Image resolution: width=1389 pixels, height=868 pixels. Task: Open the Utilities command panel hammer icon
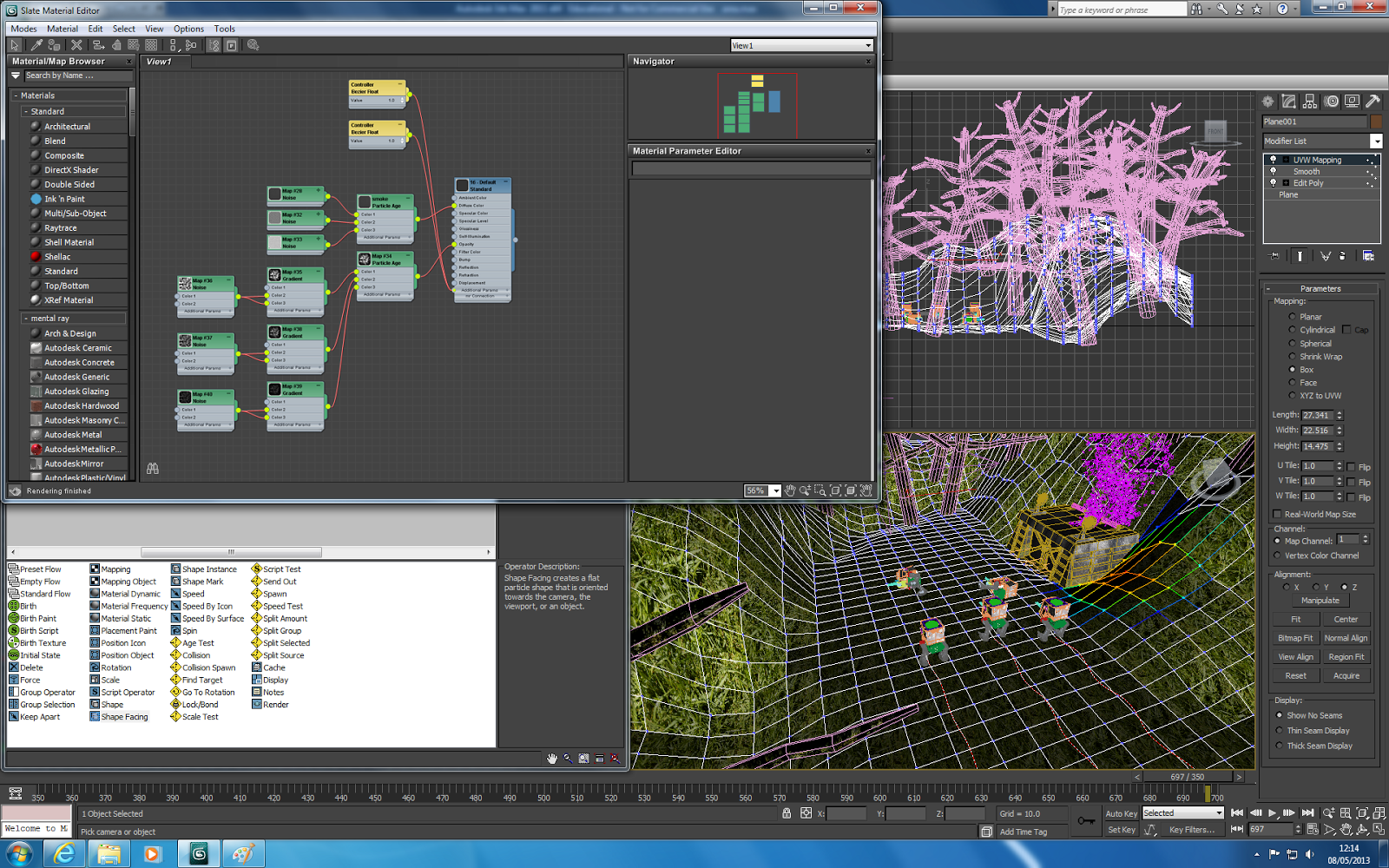click(x=1373, y=101)
